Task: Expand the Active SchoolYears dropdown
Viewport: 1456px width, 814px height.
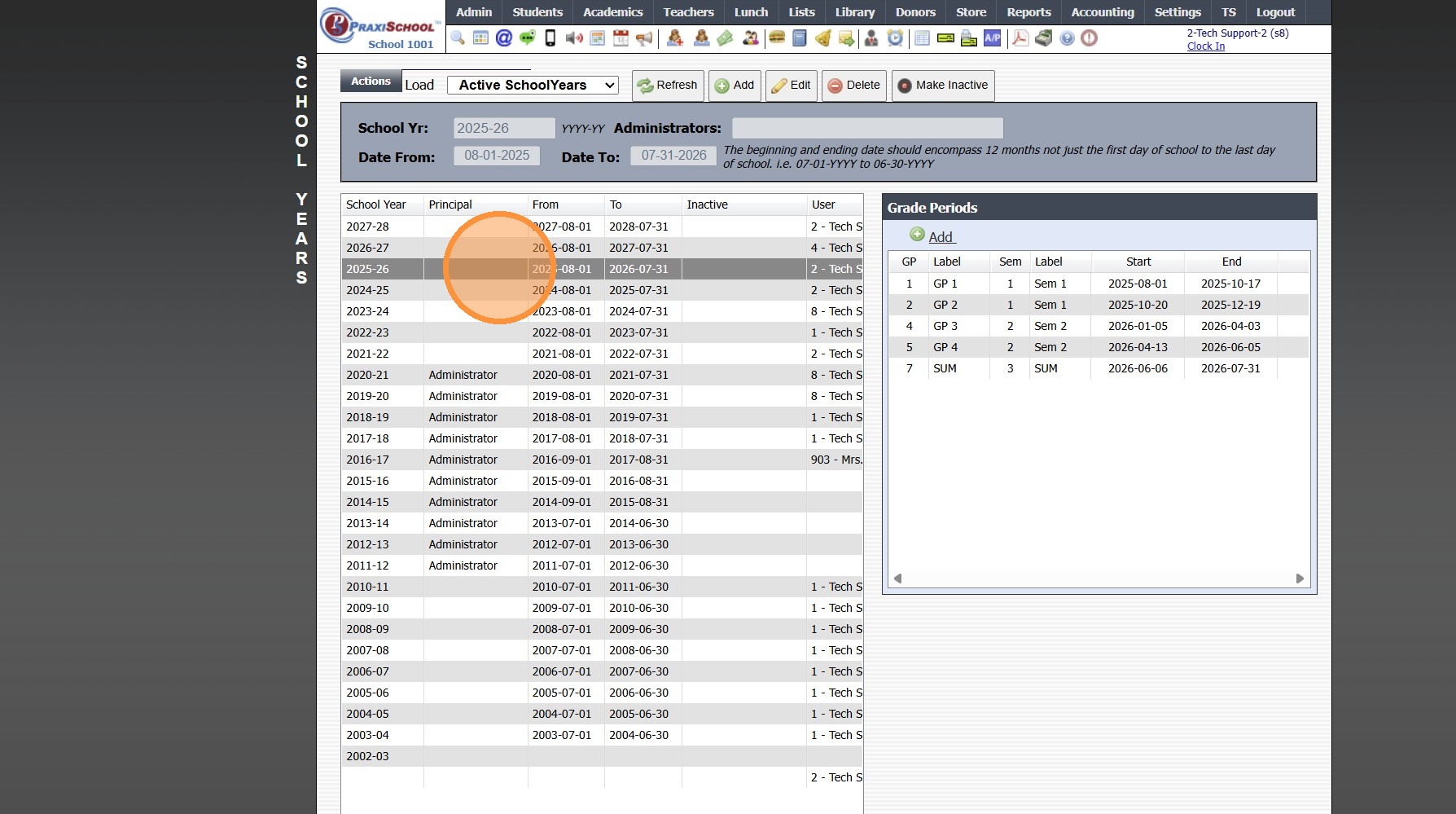Action: [x=533, y=86]
